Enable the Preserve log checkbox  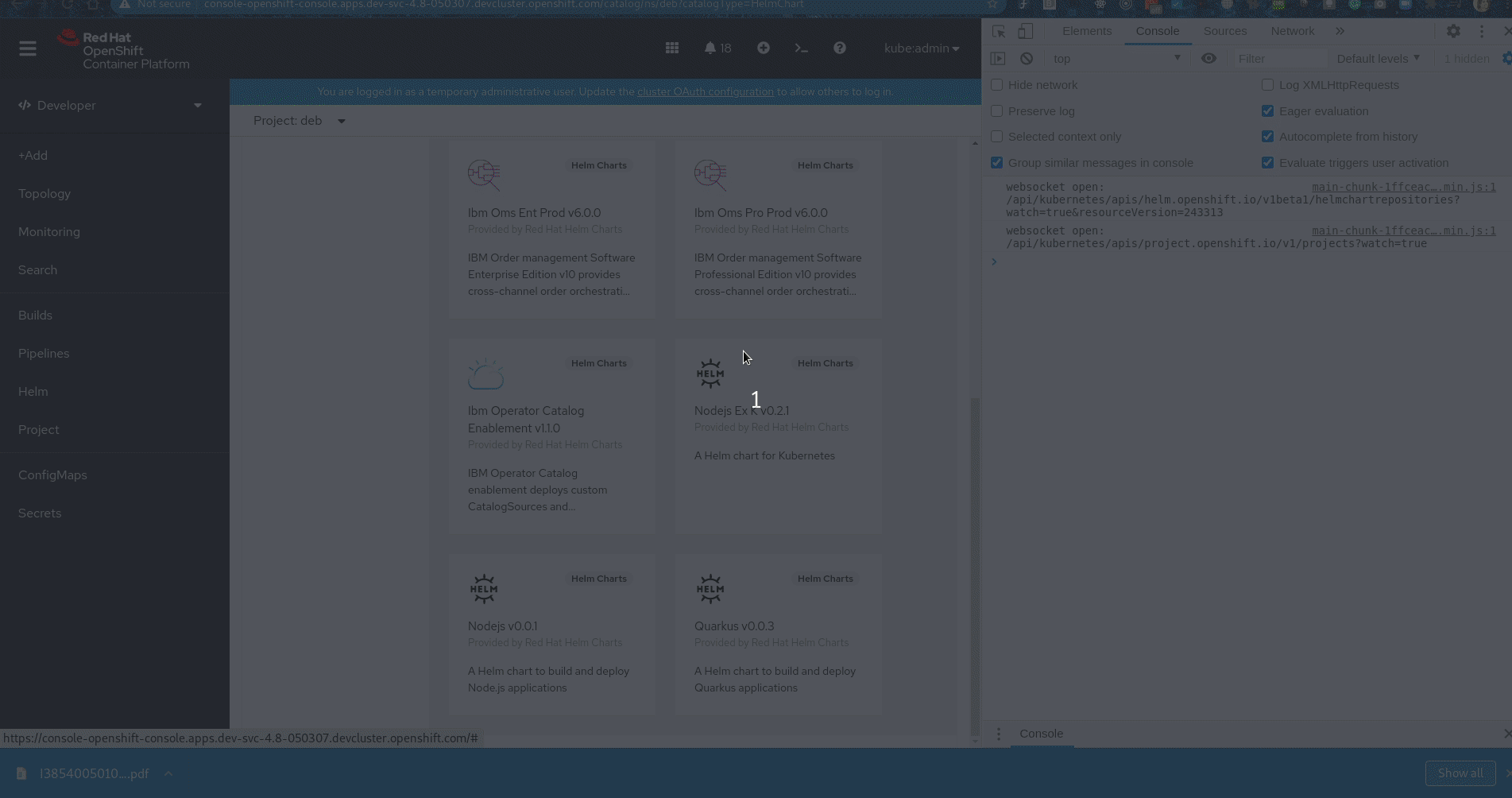(x=996, y=111)
